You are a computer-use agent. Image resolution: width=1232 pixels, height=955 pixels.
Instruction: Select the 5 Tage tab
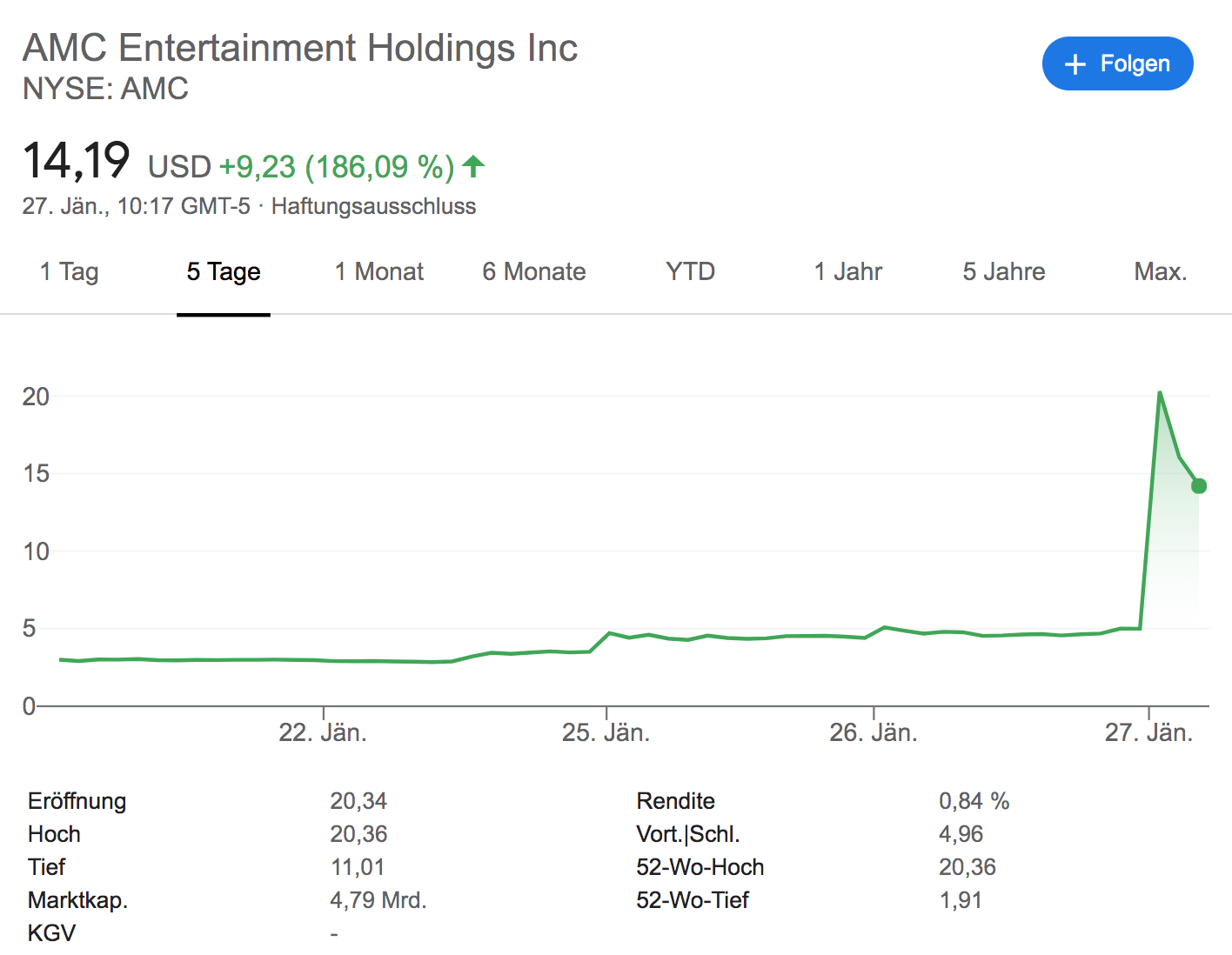pyautogui.click(x=224, y=271)
